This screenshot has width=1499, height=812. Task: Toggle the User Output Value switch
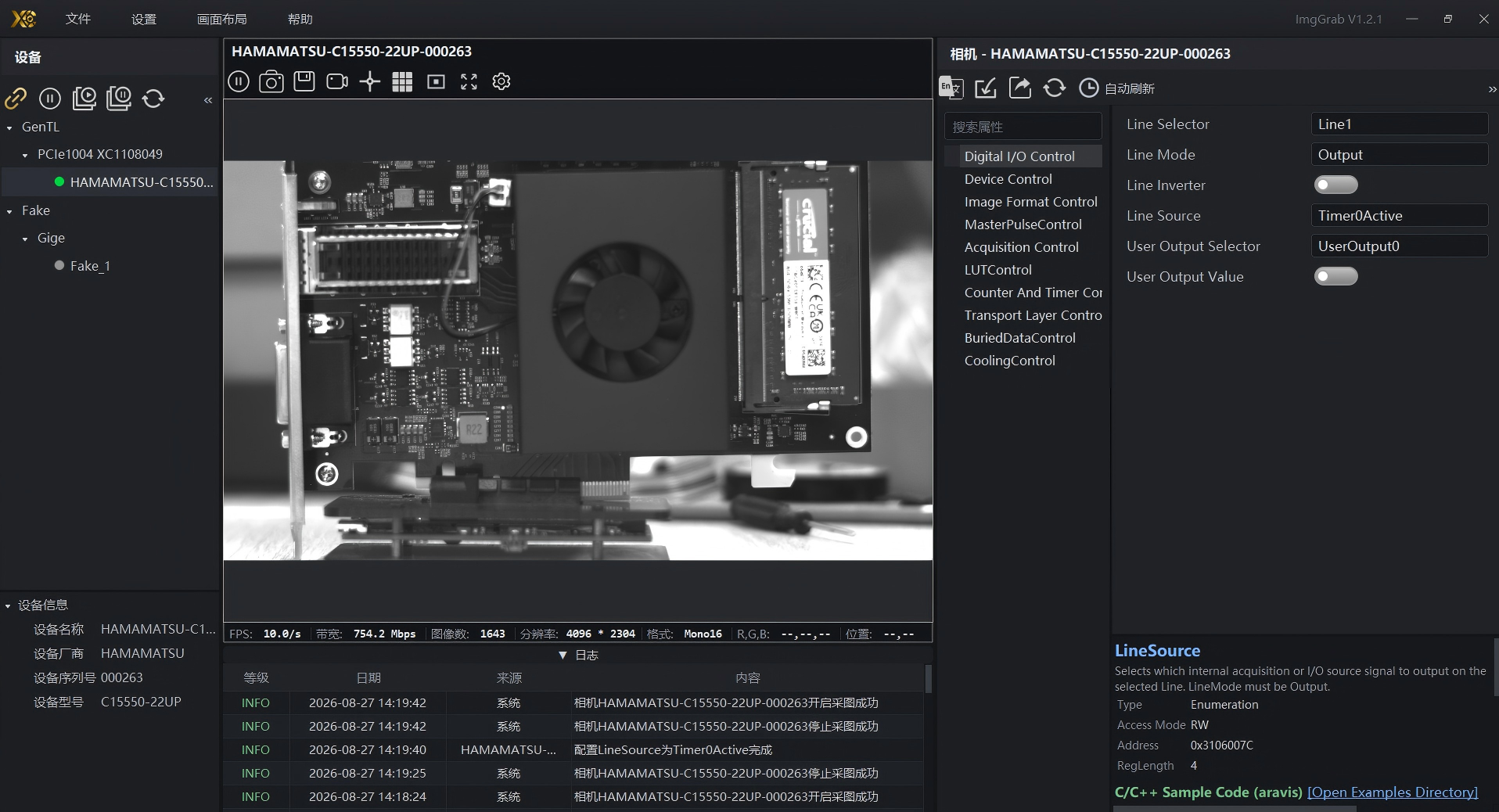1336,277
